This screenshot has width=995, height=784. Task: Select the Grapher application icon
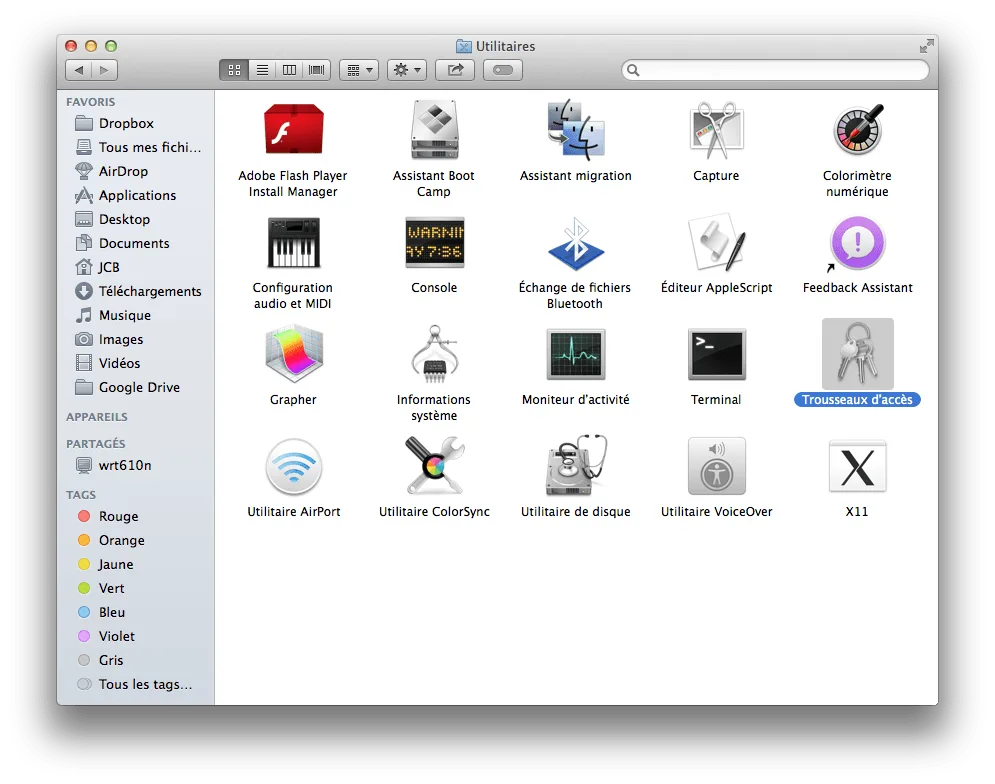click(x=293, y=355)
